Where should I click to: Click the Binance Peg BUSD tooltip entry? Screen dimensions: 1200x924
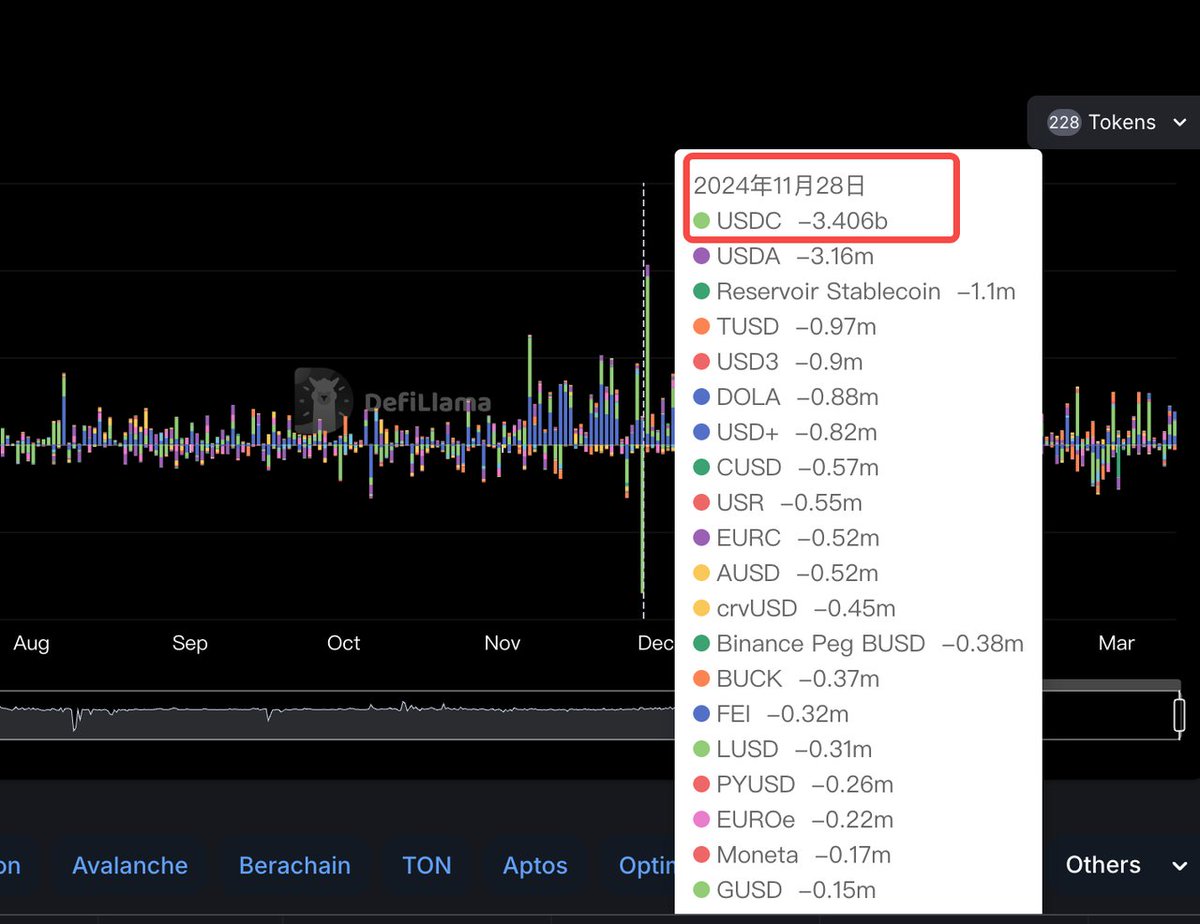pos(820,644)
